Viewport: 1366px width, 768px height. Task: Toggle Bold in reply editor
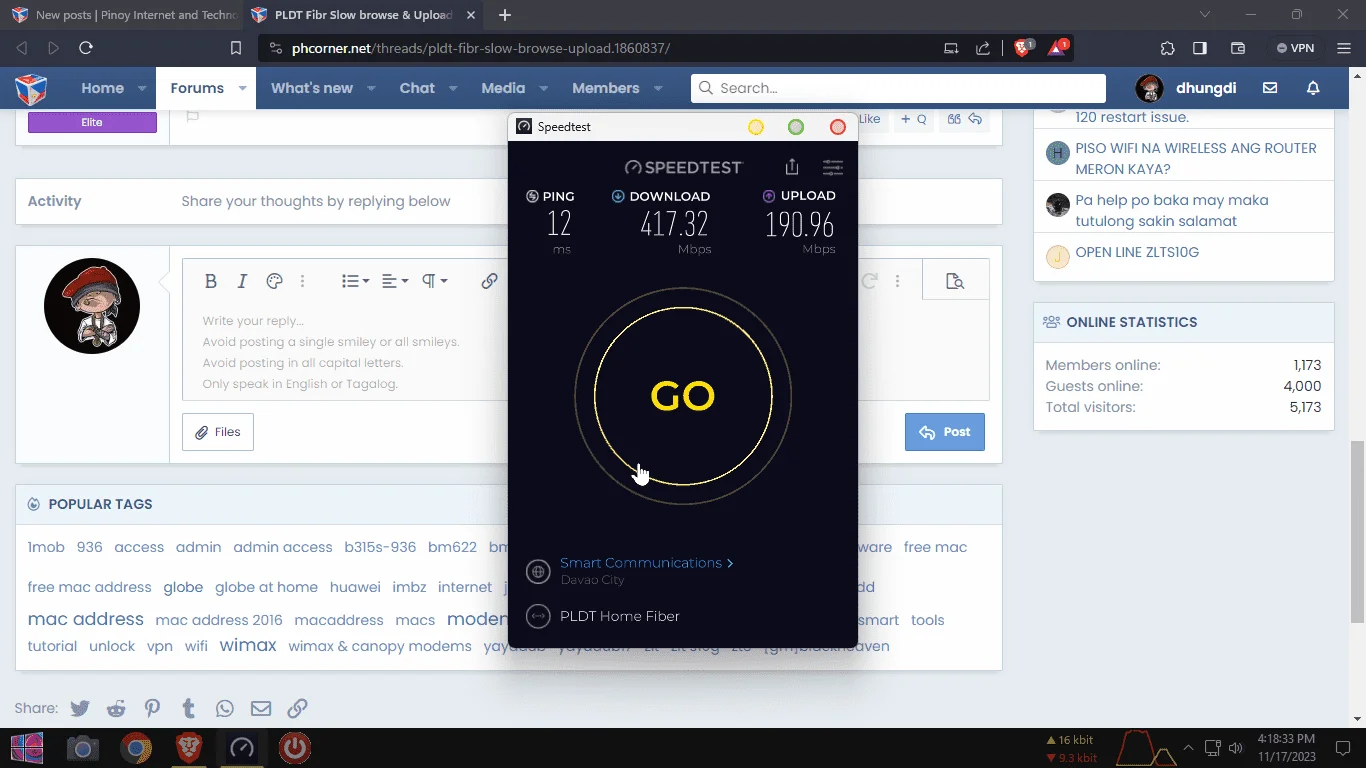[211, 281]
